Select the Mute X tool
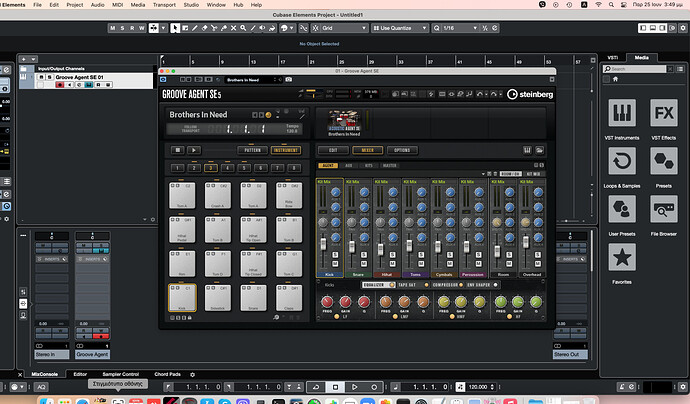Viewport: 690px width, 404px height. [x=233, y=28]
